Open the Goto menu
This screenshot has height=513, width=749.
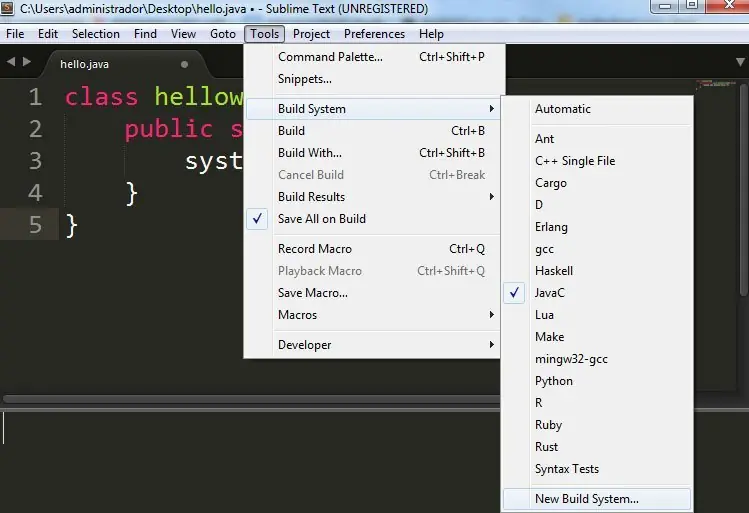tap(223, 34)
